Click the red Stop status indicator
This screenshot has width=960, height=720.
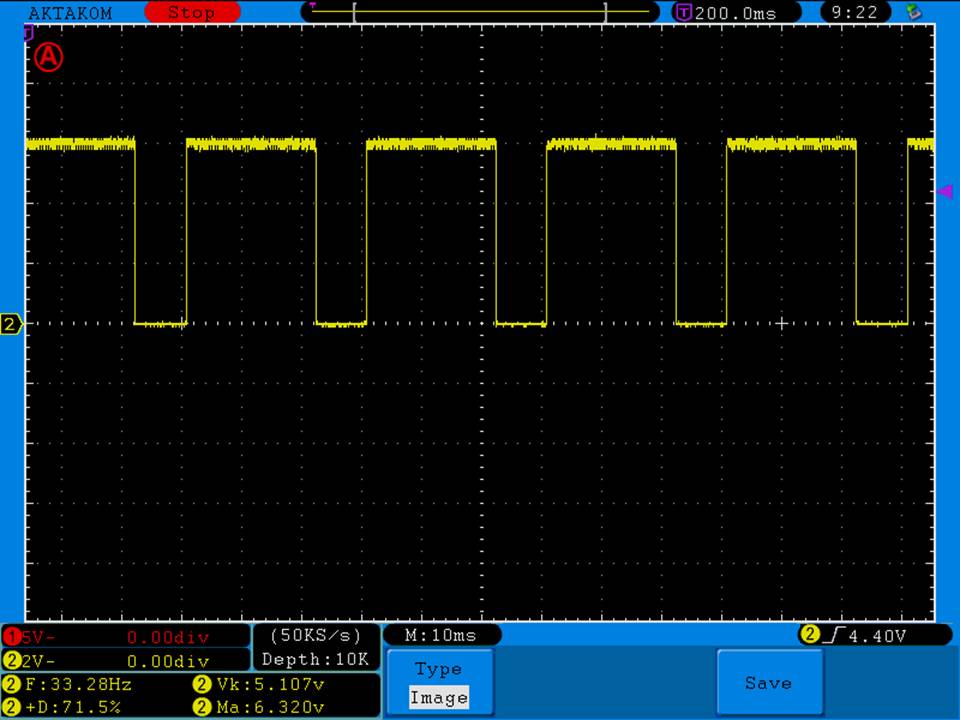click(191, 13)
